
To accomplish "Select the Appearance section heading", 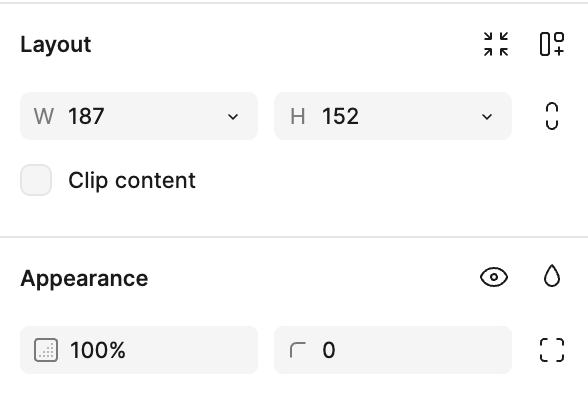I will (84, 279).
